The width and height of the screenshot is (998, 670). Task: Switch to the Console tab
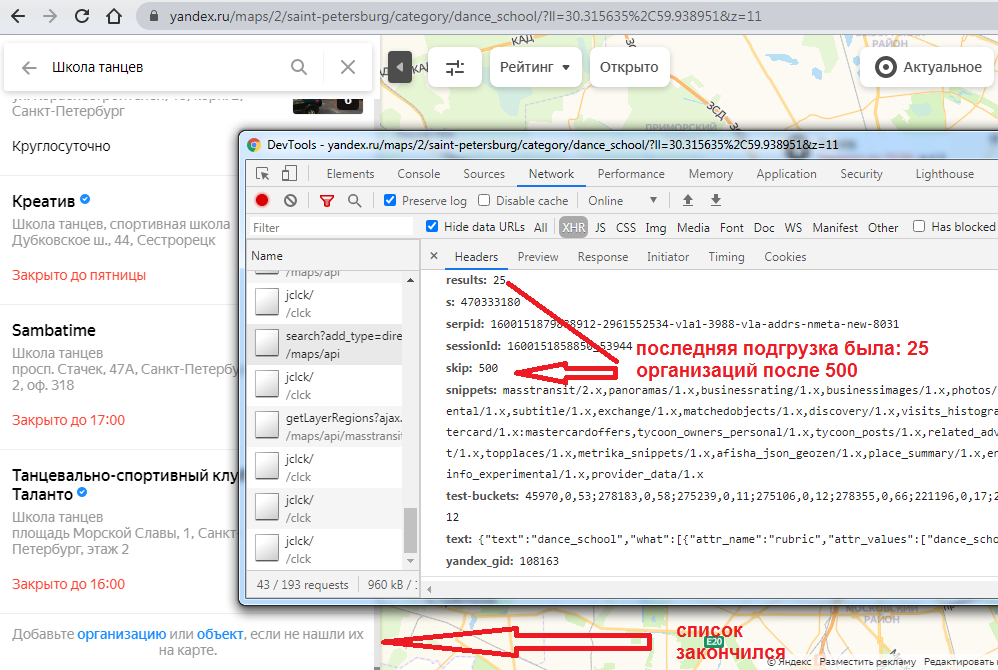(418, 174)
